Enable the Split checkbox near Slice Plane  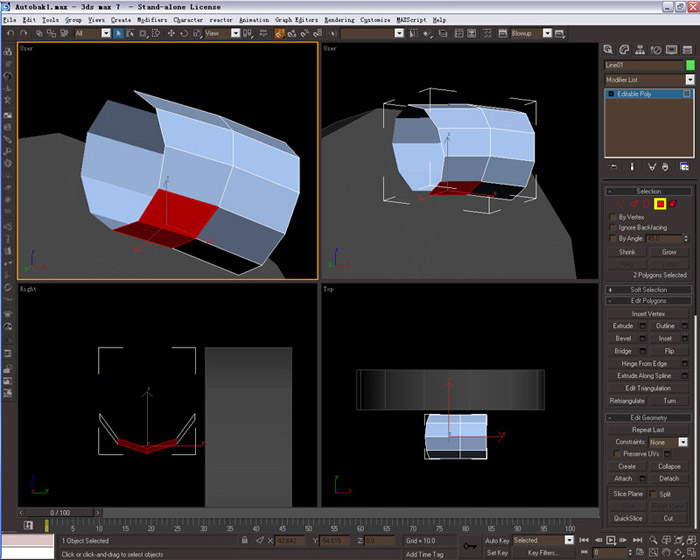pyautogui.click(x=653, y=494)
